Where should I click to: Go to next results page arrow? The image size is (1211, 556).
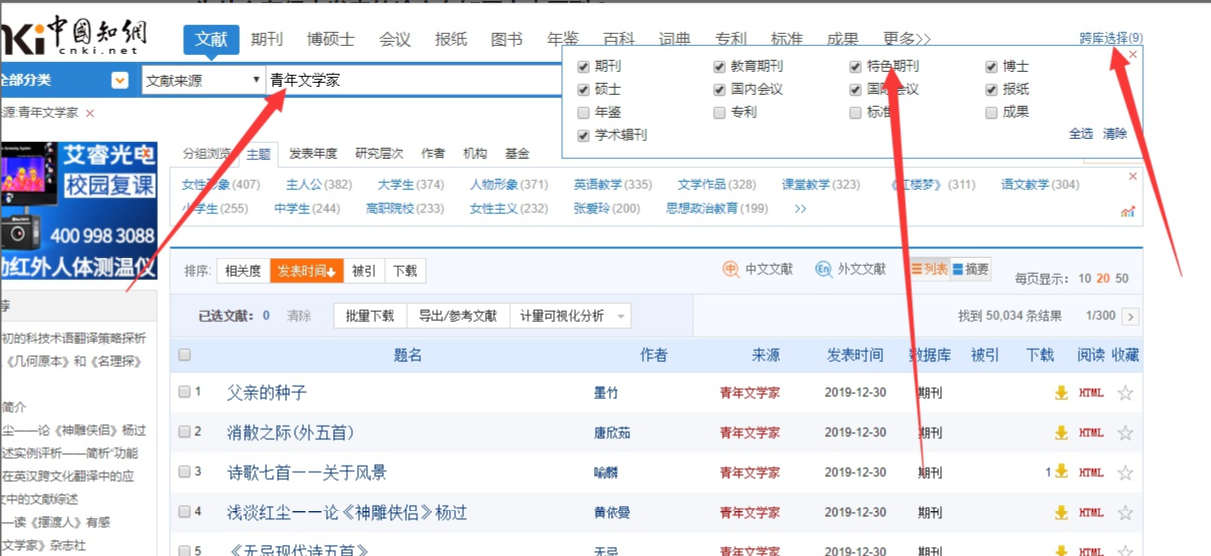pyautogui.click(x=1131, y=317)
